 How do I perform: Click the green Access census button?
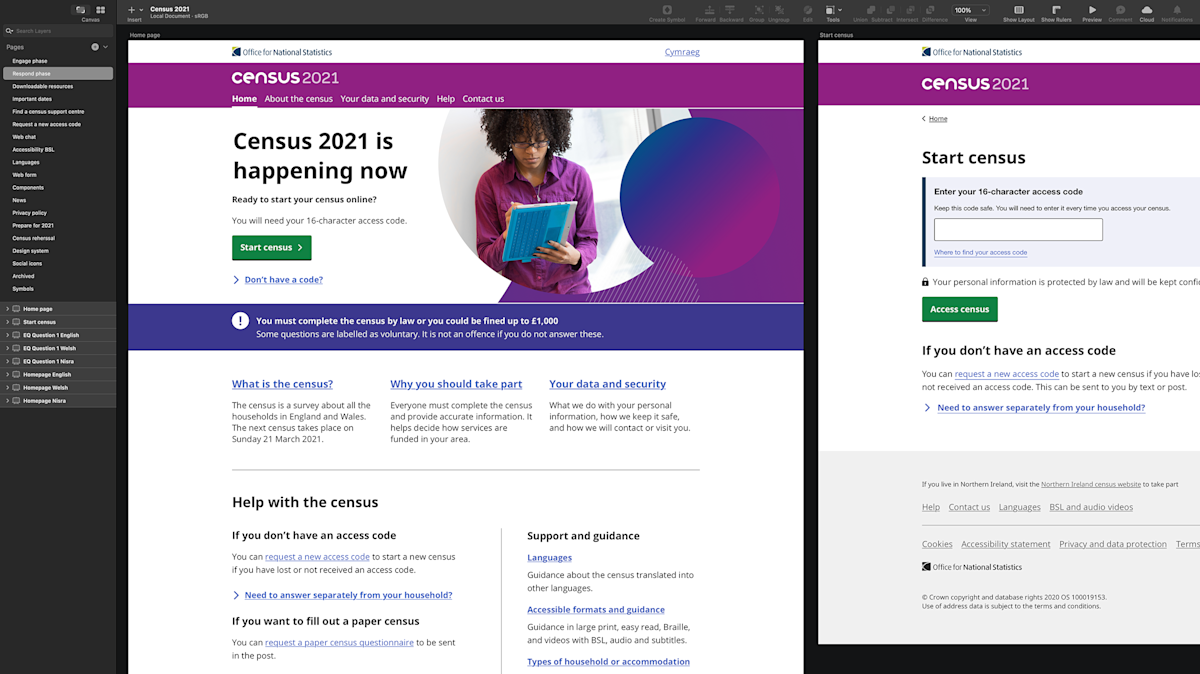click(960, 309)
